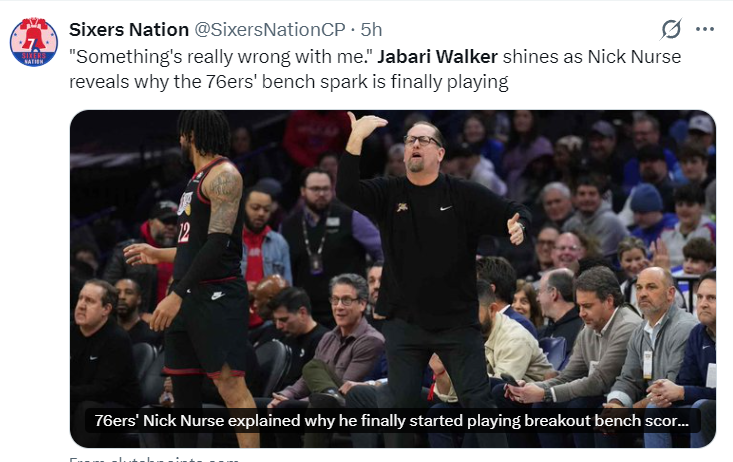
Task: Click the Sixers Nation display name
Action: (x=127, y=29)
